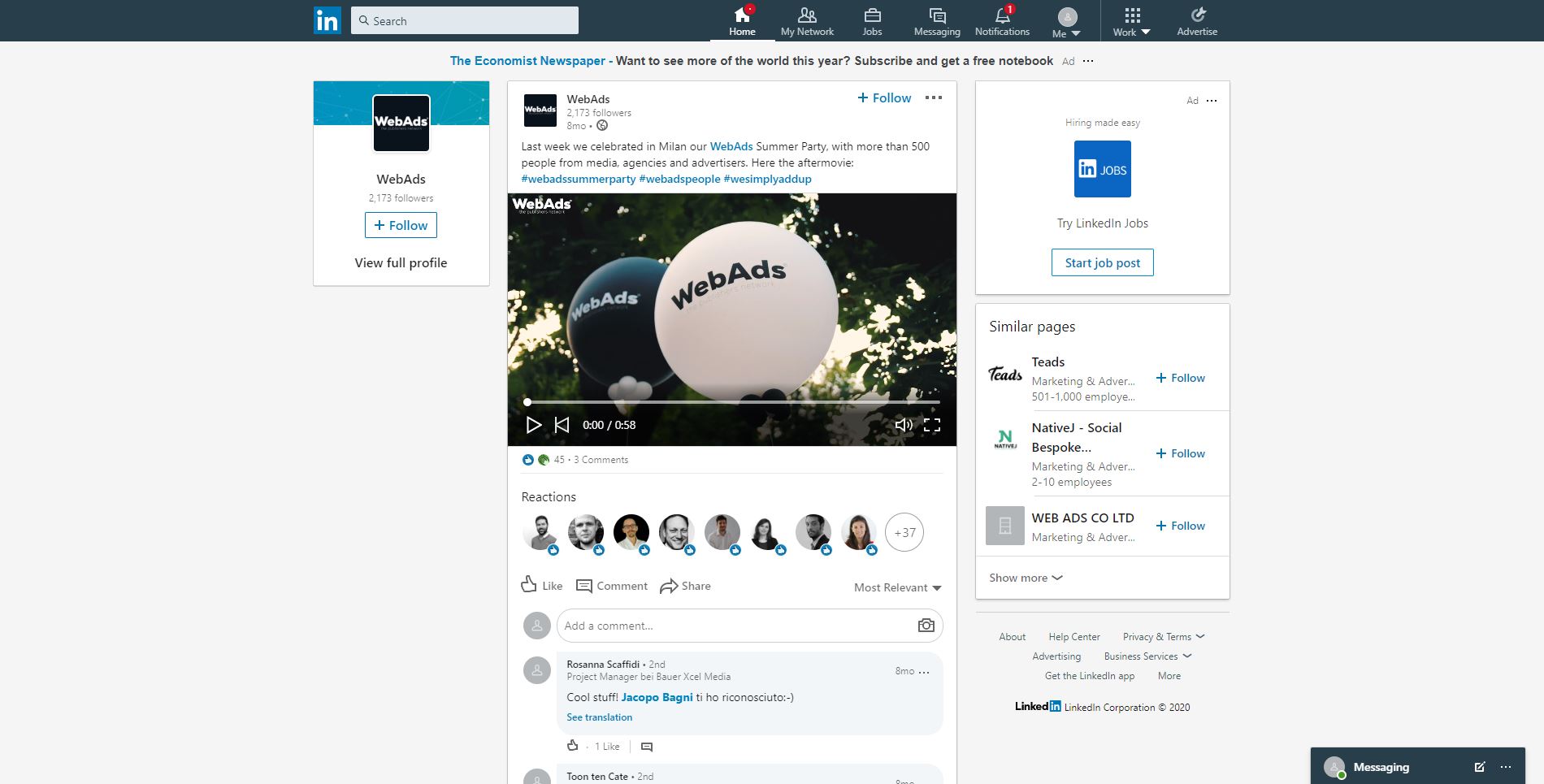Expand Show more similar pages
The width and height of the screenshot is (1544, 784).
(x=1026, y=578)
